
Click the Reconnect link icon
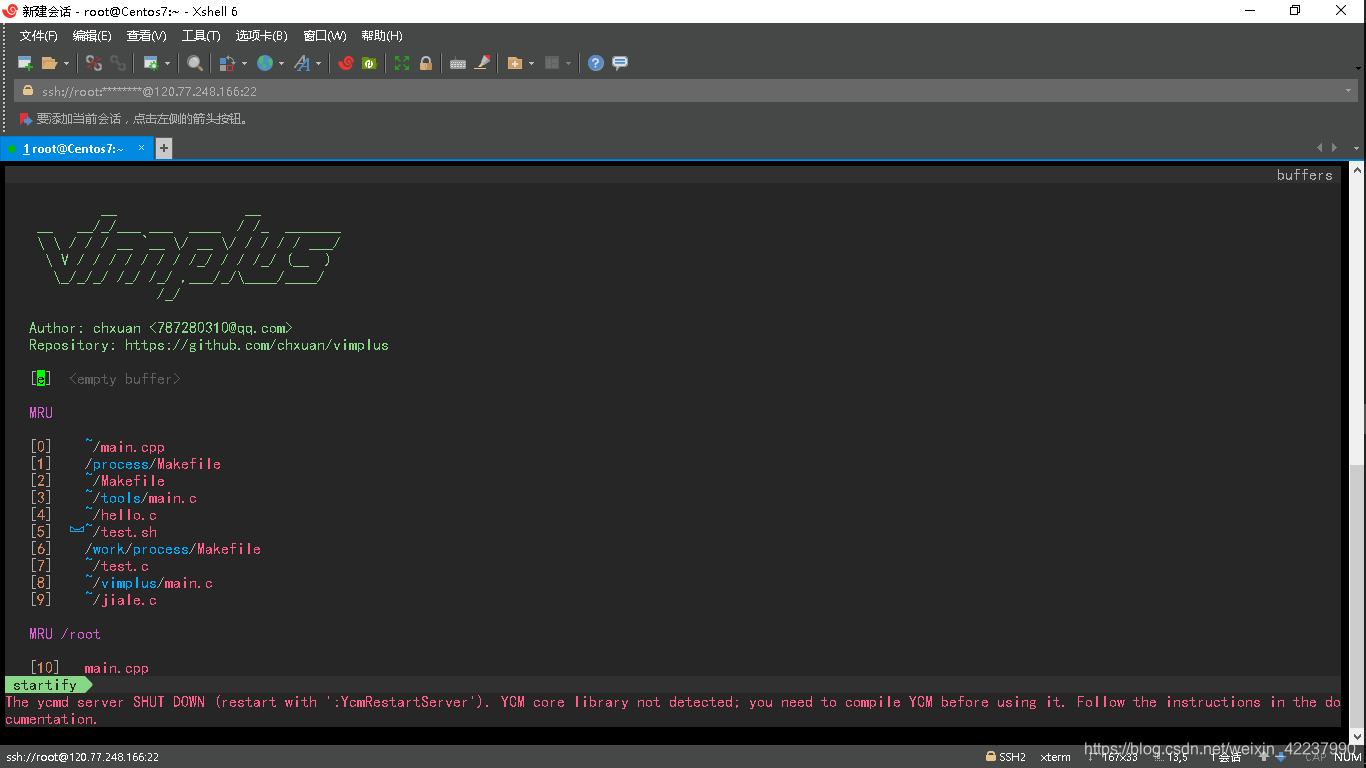[118, 63]
